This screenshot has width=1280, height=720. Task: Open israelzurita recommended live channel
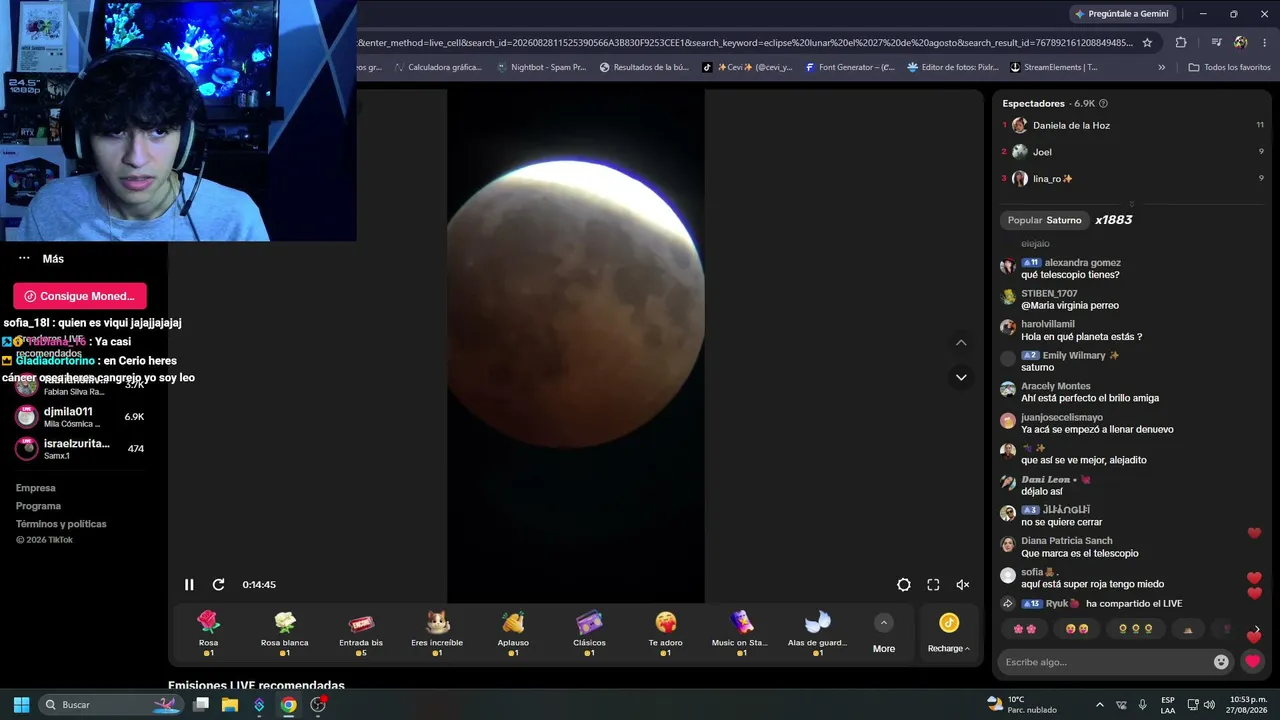[80, 449]
